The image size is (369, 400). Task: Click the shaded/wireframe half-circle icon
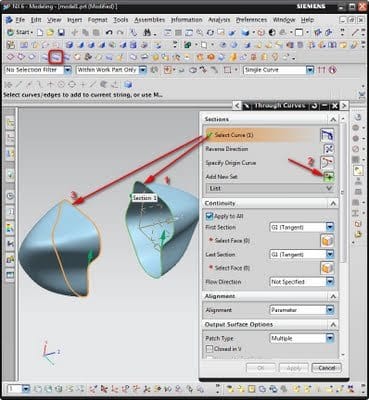click(x=272, y=32)
